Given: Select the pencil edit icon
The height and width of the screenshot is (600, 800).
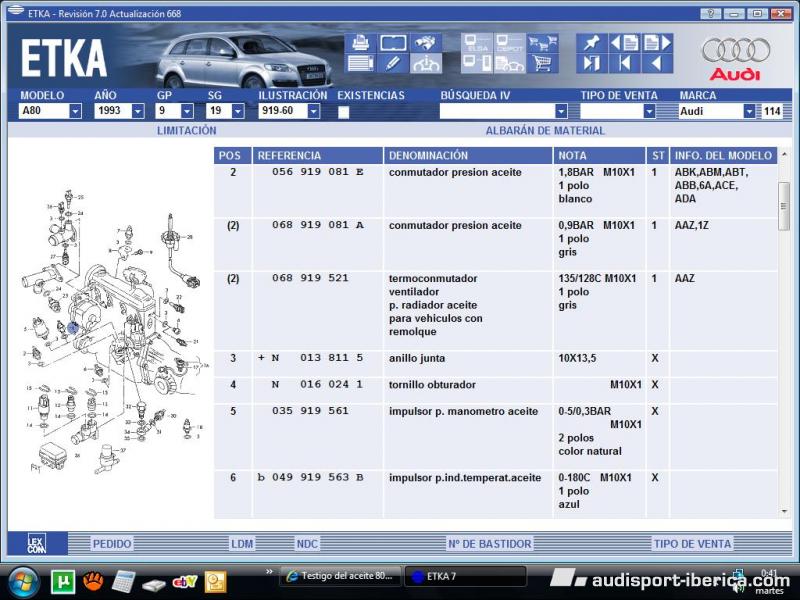Looking at the screenshot, I should (x=393, y=63).
